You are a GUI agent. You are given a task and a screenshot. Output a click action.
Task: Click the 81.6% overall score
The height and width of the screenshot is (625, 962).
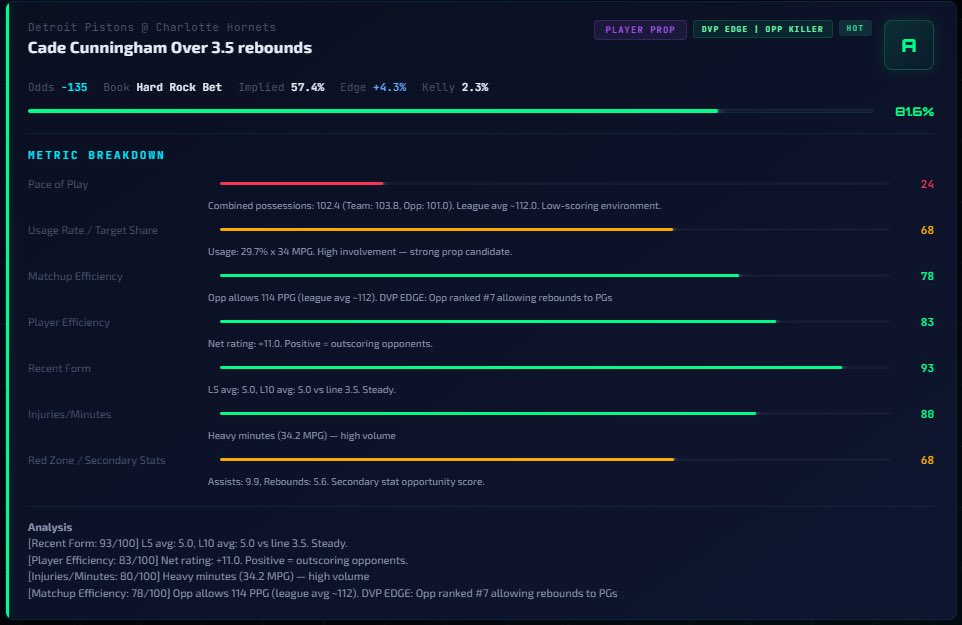(x=914, y=112)
